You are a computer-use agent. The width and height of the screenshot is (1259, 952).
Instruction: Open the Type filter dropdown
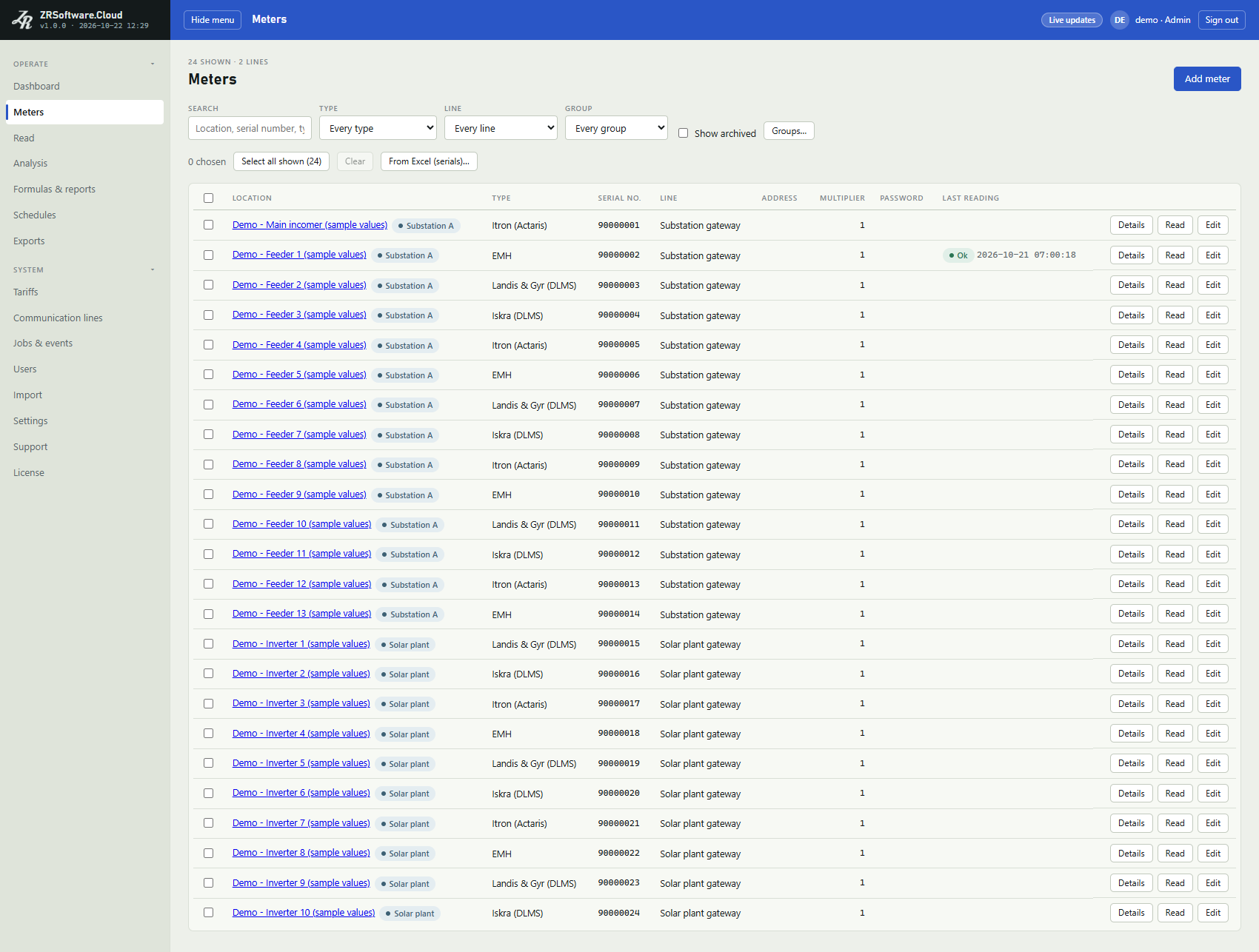[378, 128]
